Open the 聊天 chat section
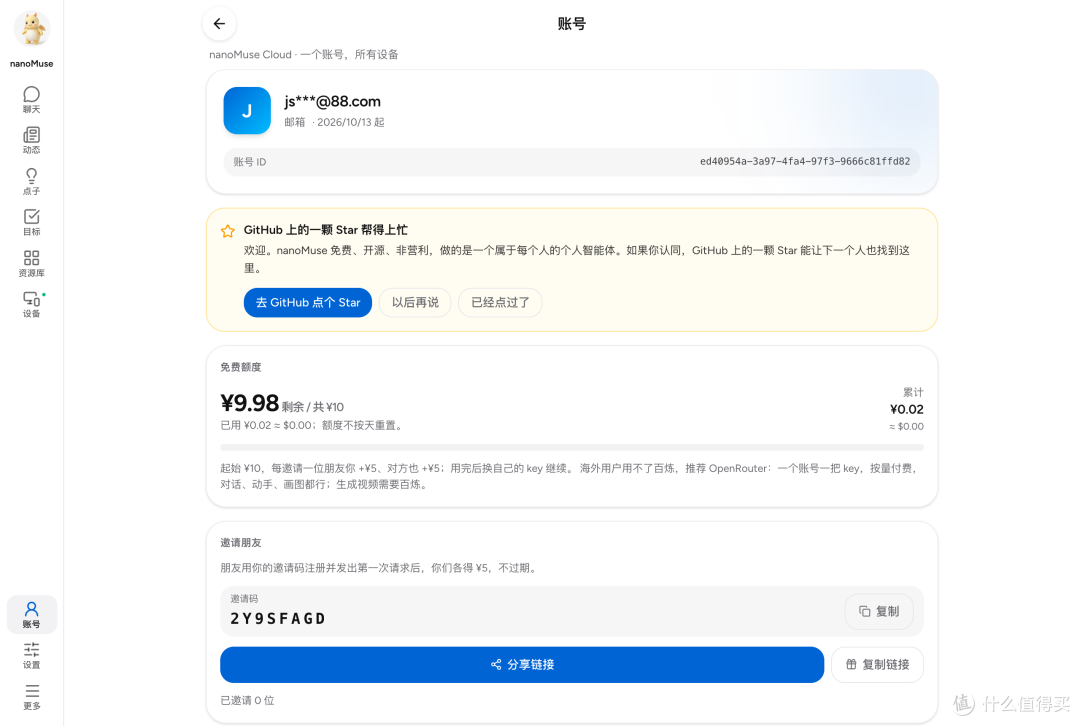 click(x=32, y=100)
